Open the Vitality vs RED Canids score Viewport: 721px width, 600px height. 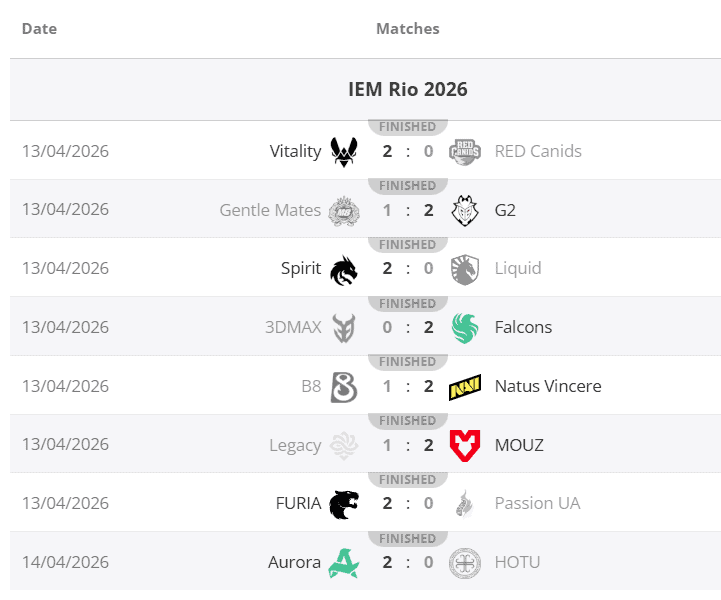tap(407, 152)
